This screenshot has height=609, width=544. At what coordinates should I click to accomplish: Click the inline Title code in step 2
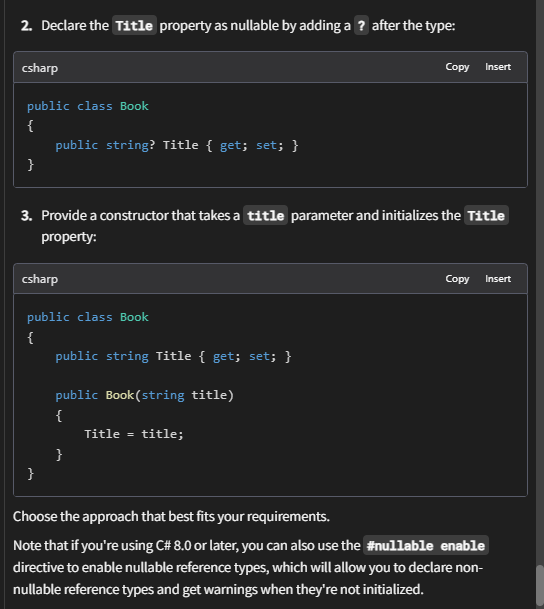point(134,26)
